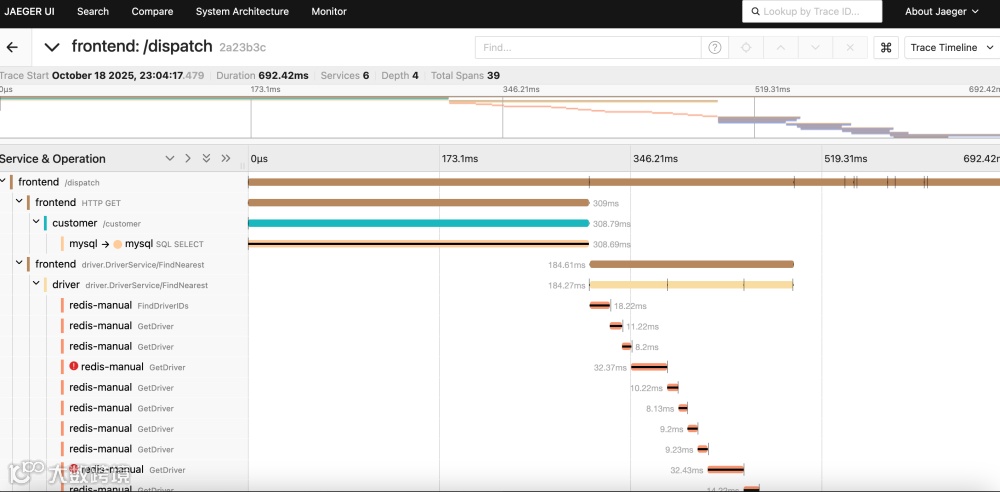Go back using the left arrow icon
The height and width of the screenshot is (492, 1000).
tap(11, 47)
